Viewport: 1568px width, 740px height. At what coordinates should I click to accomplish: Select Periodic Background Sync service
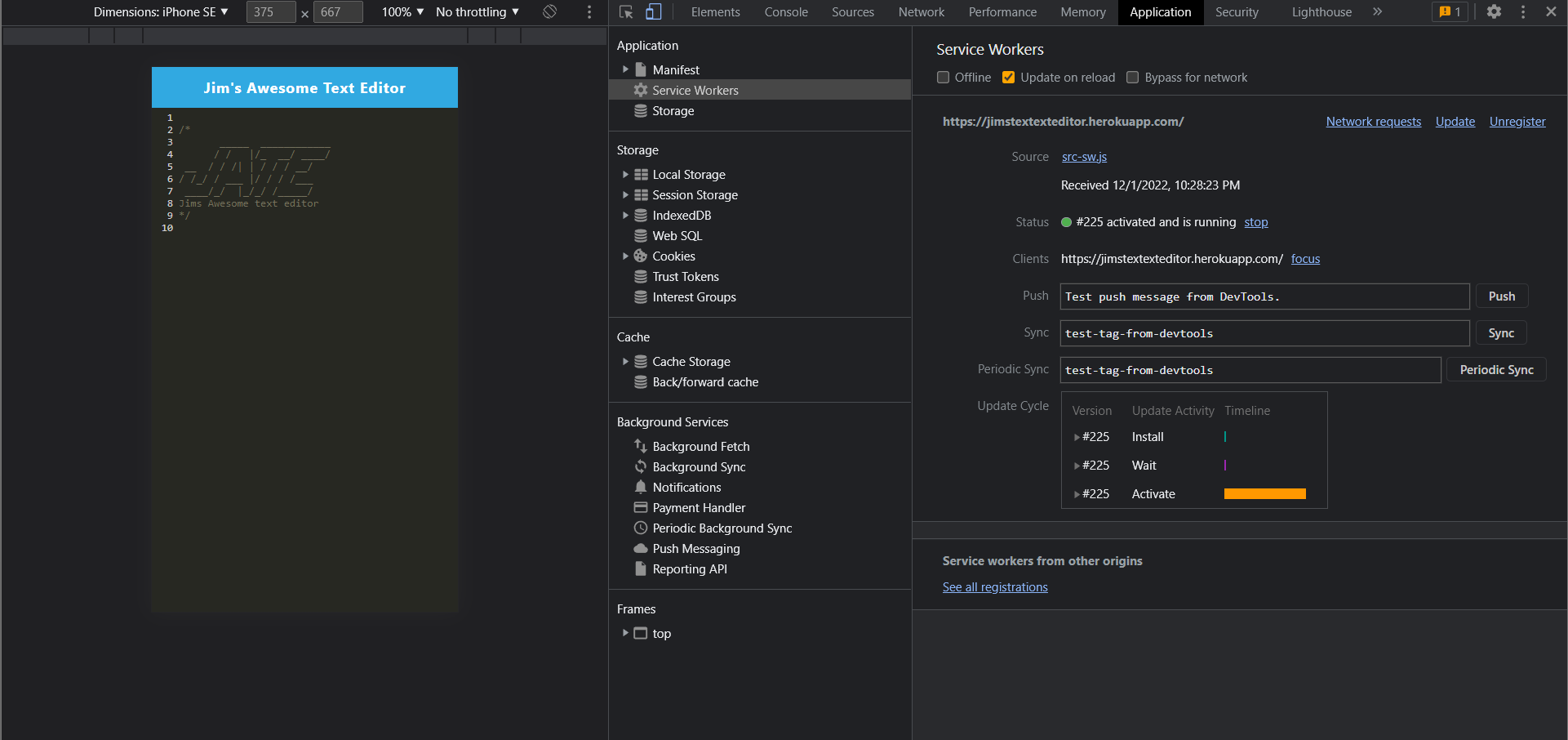(x=722, y=528)
